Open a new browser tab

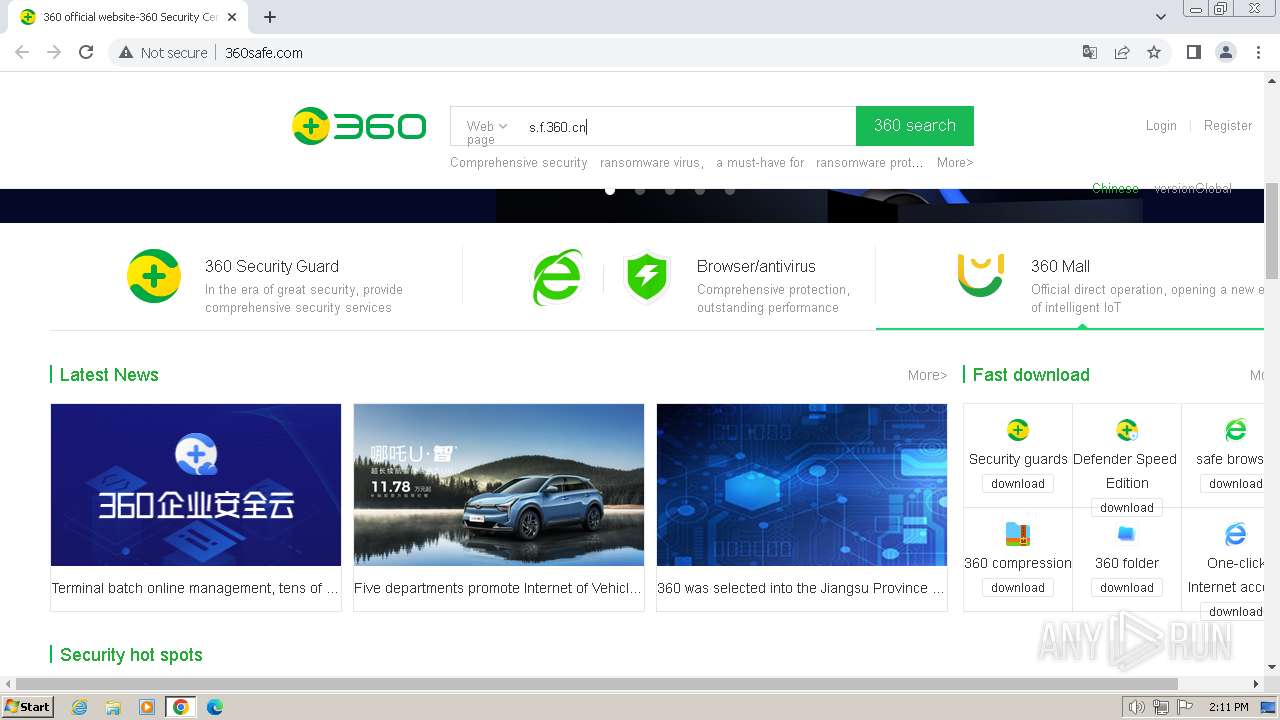(270, 17)
